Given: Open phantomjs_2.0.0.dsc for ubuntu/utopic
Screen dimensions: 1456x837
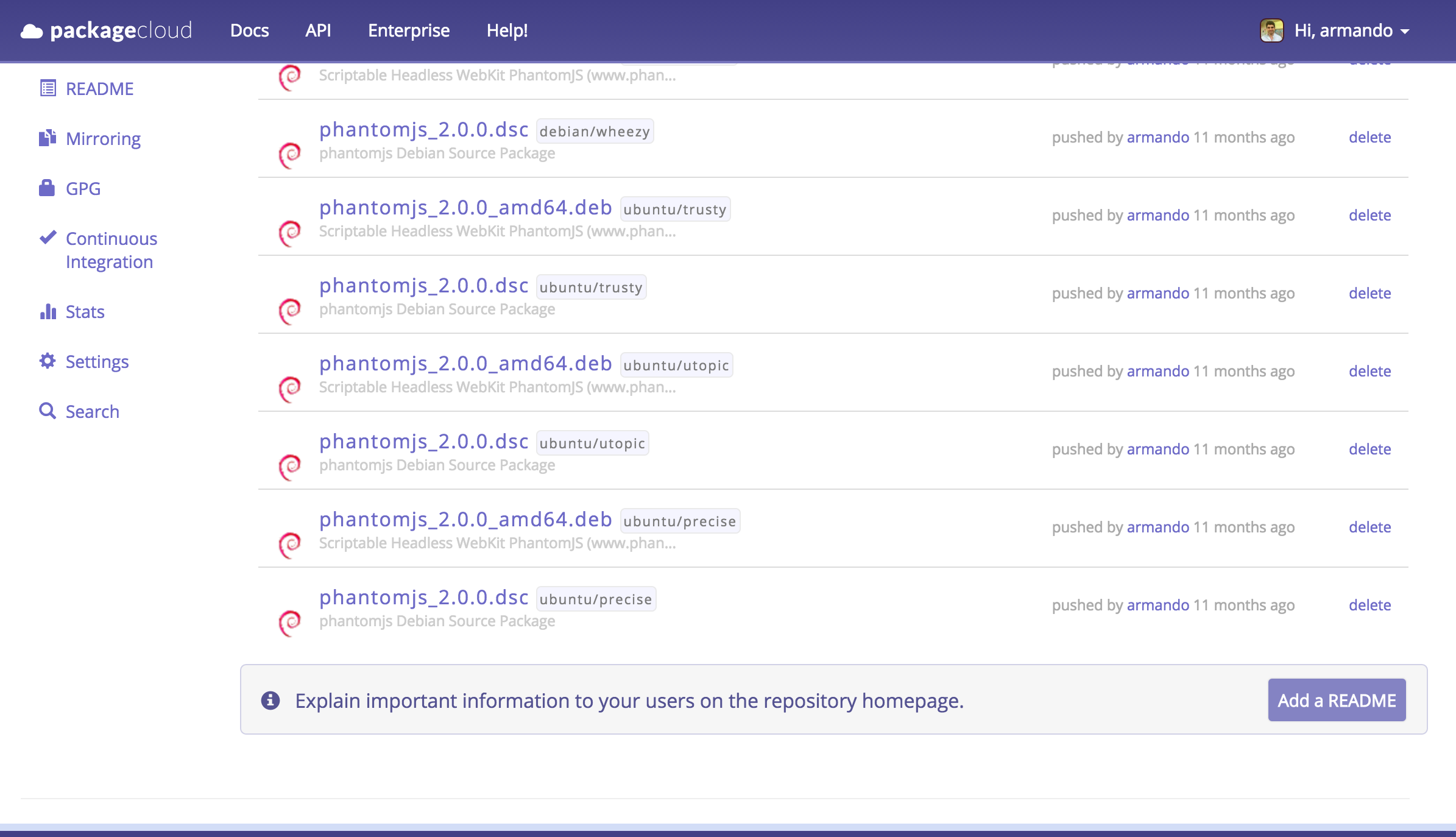Looking at the screenshot, I should pos(423,442).
